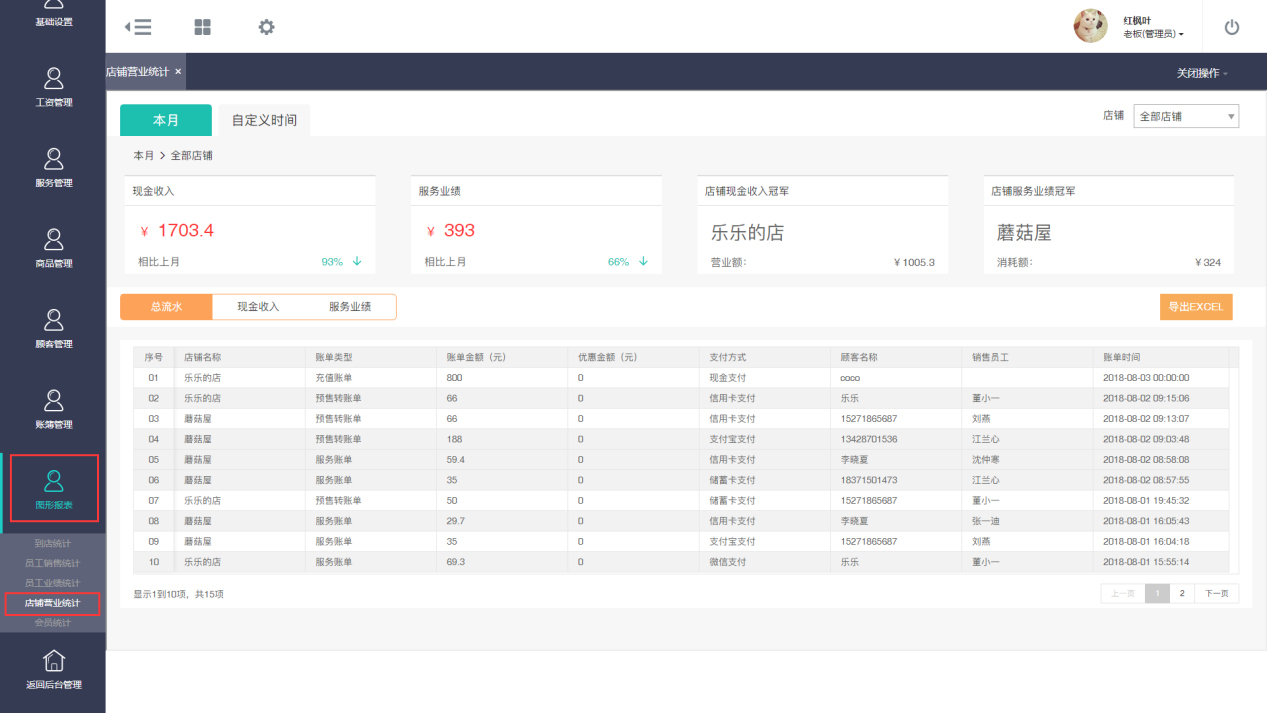
Task: Click 乐乐的店 champion store name
Action: point(747,233)
